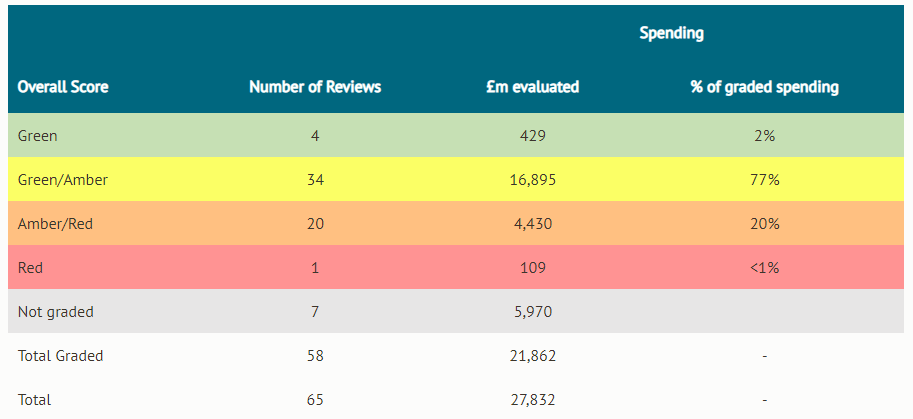This screenshot has width=913, height=419.
Task: Click the 16,895 spending value
Action: click(532, 180)
